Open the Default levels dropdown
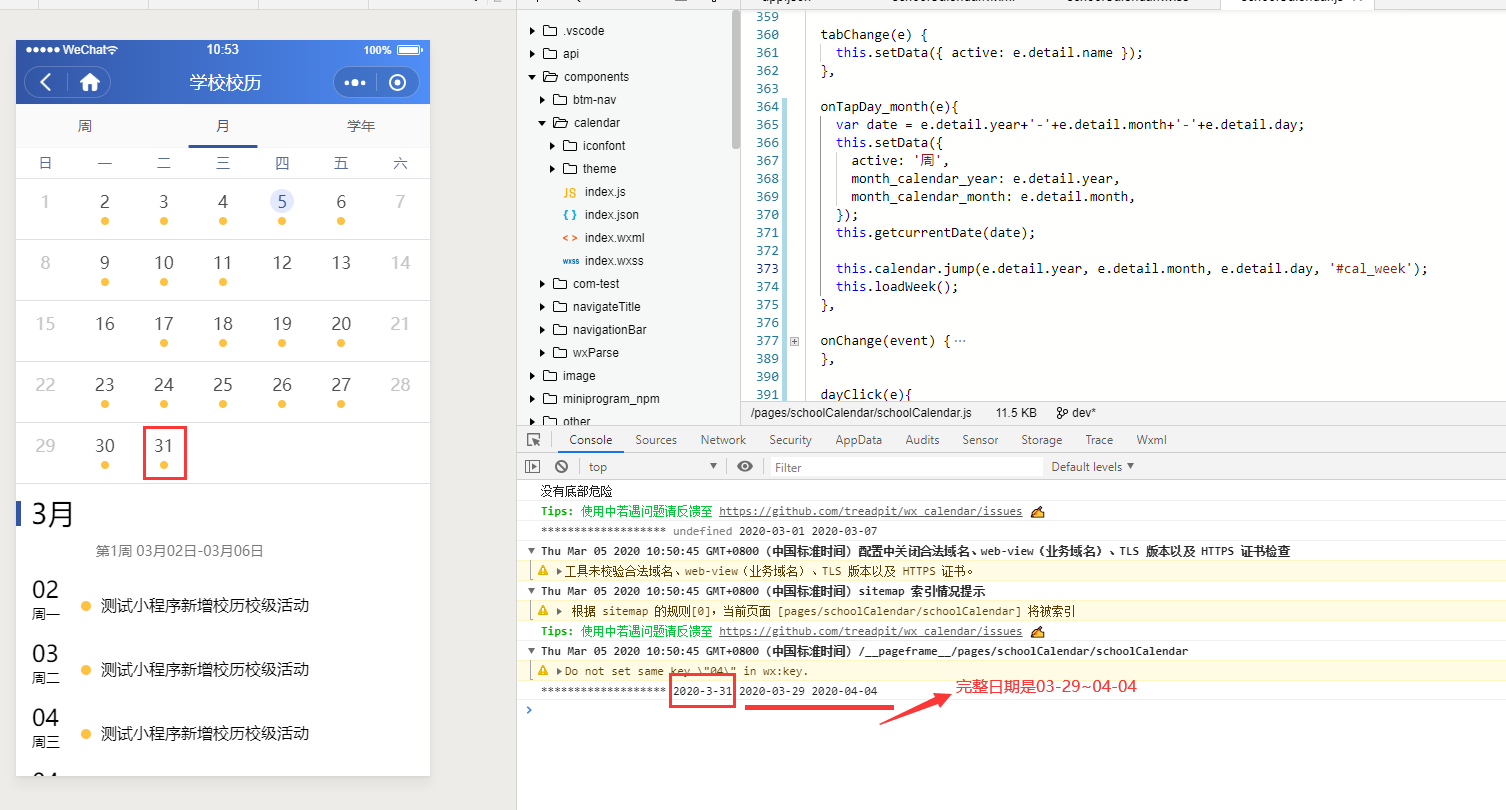1506x810 pixels. coord(1090,466)
